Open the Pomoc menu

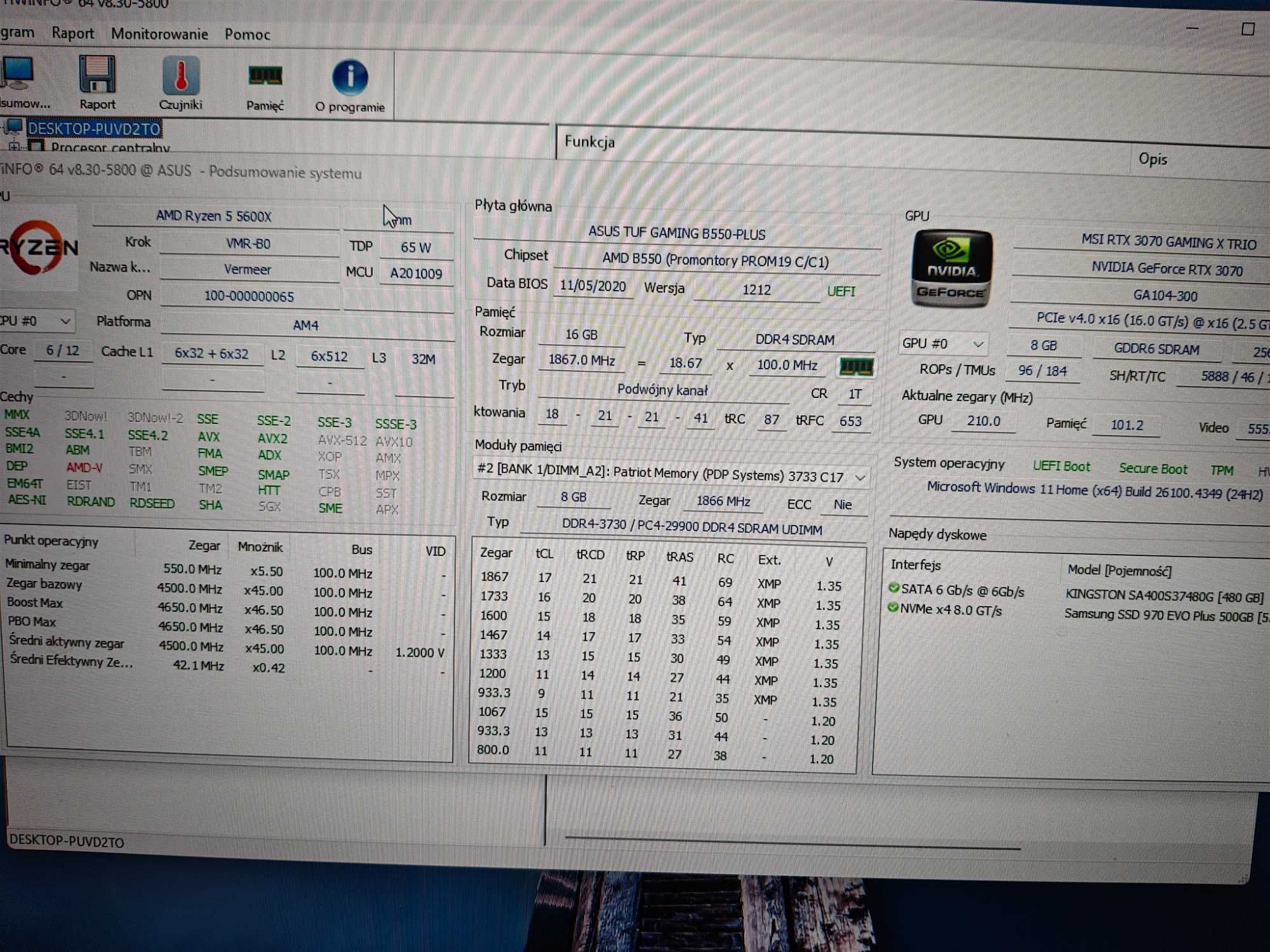pos(247,35)
